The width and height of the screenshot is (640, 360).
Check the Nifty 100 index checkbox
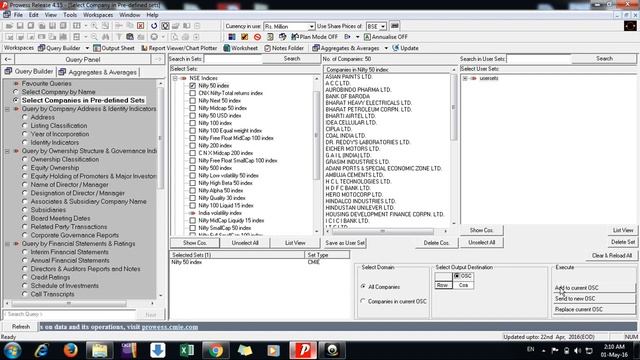tap(193, 123)
